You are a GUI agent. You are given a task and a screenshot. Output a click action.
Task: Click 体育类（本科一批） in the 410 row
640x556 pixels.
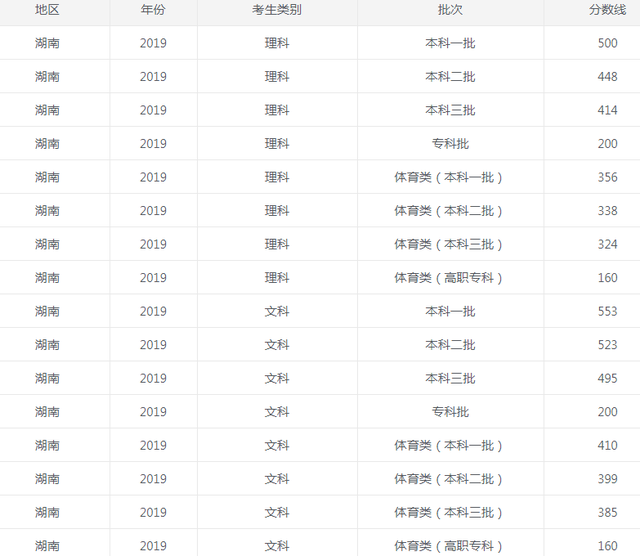click(450, 445)
